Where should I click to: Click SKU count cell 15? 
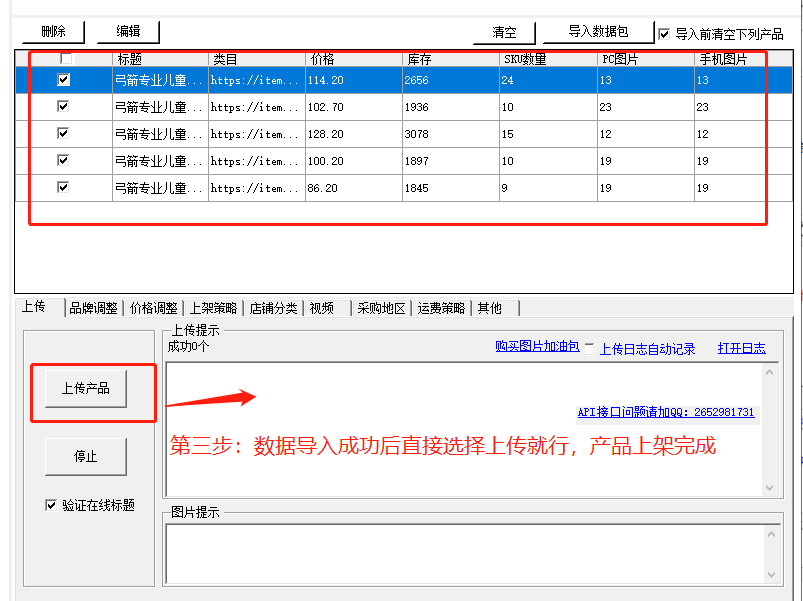pos(548,134)
